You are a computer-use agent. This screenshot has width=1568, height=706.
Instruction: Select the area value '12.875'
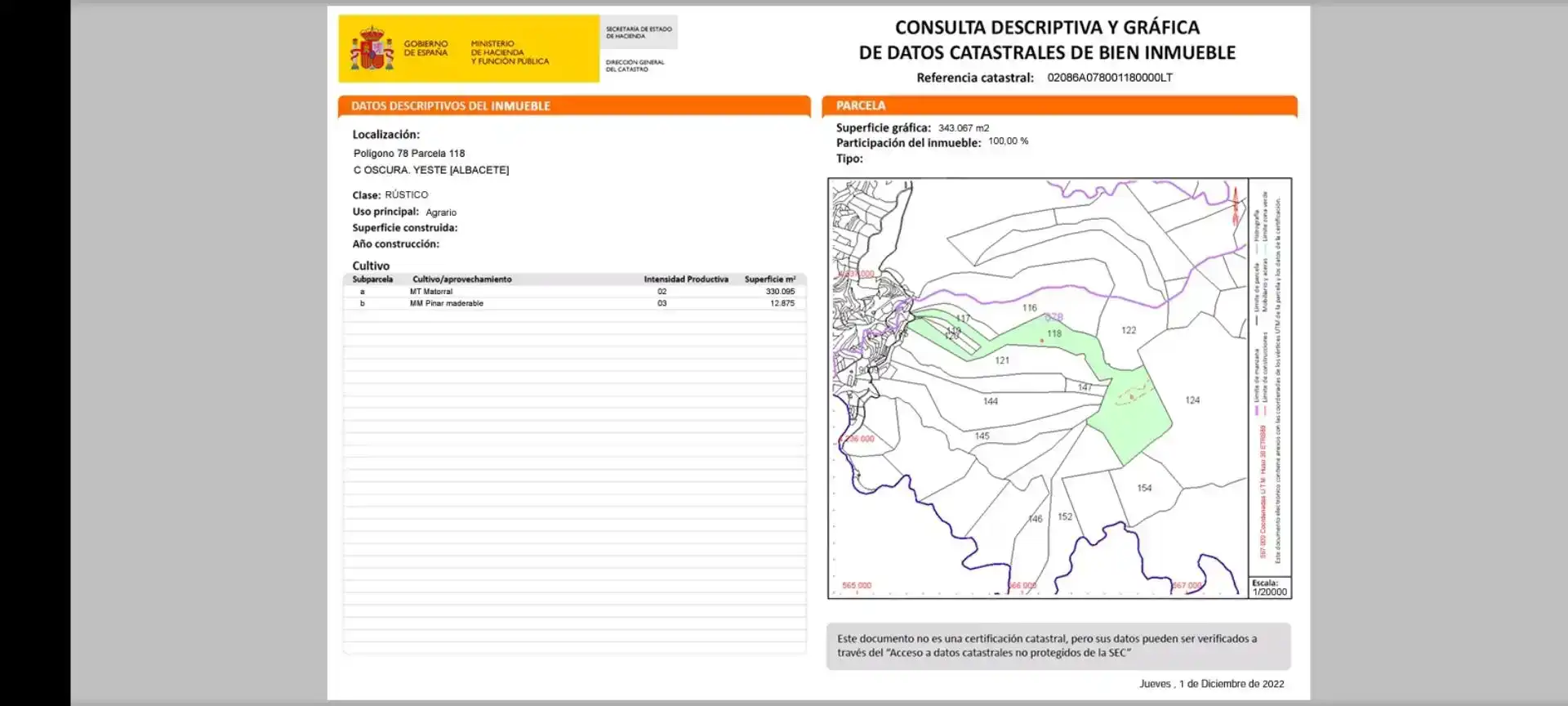[782, 303]
